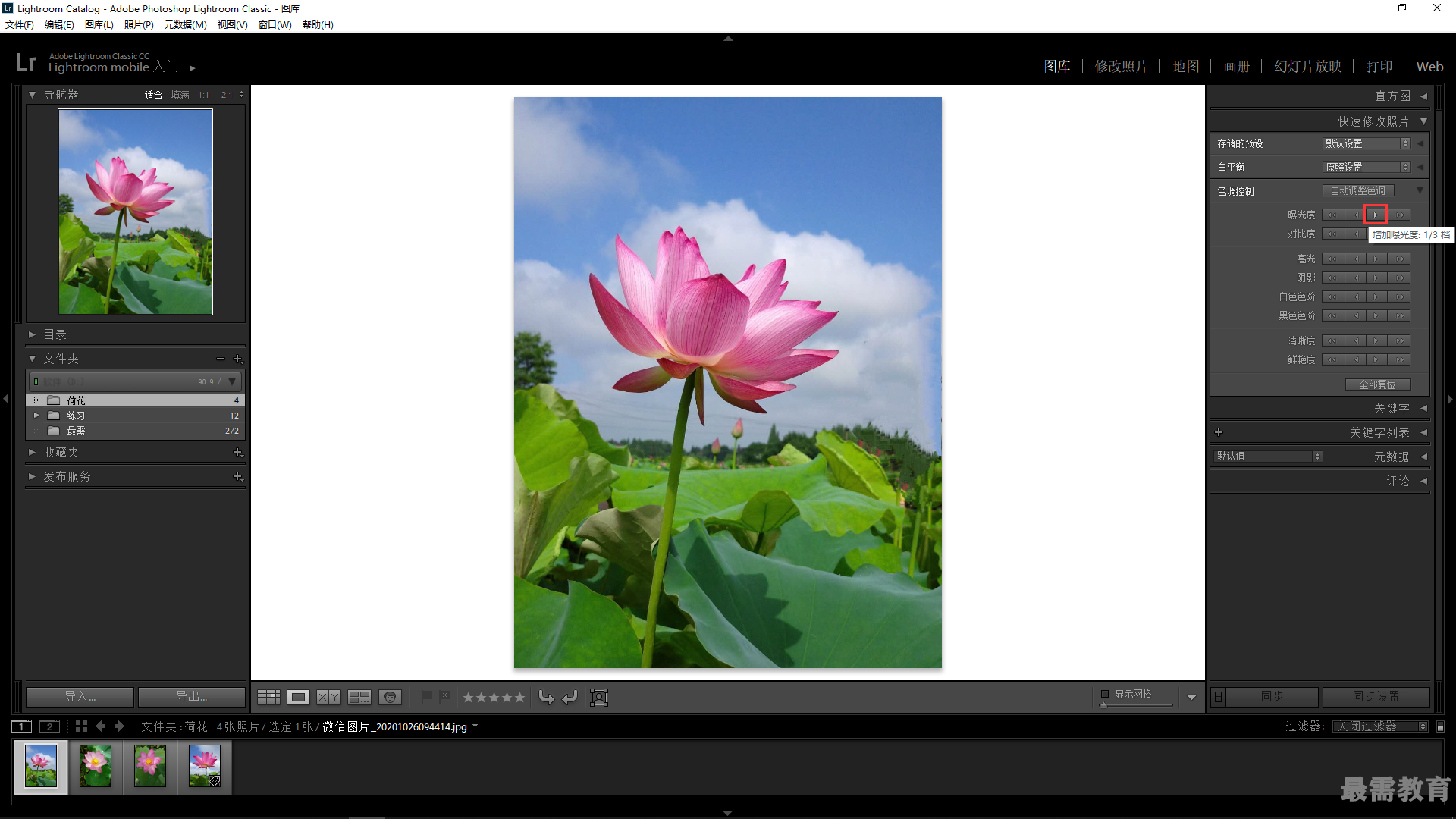The height and width of the screenshot is (819, 1456).
Task: Remove the selected folder with the minus icon
Action: [x=221, y=359]
